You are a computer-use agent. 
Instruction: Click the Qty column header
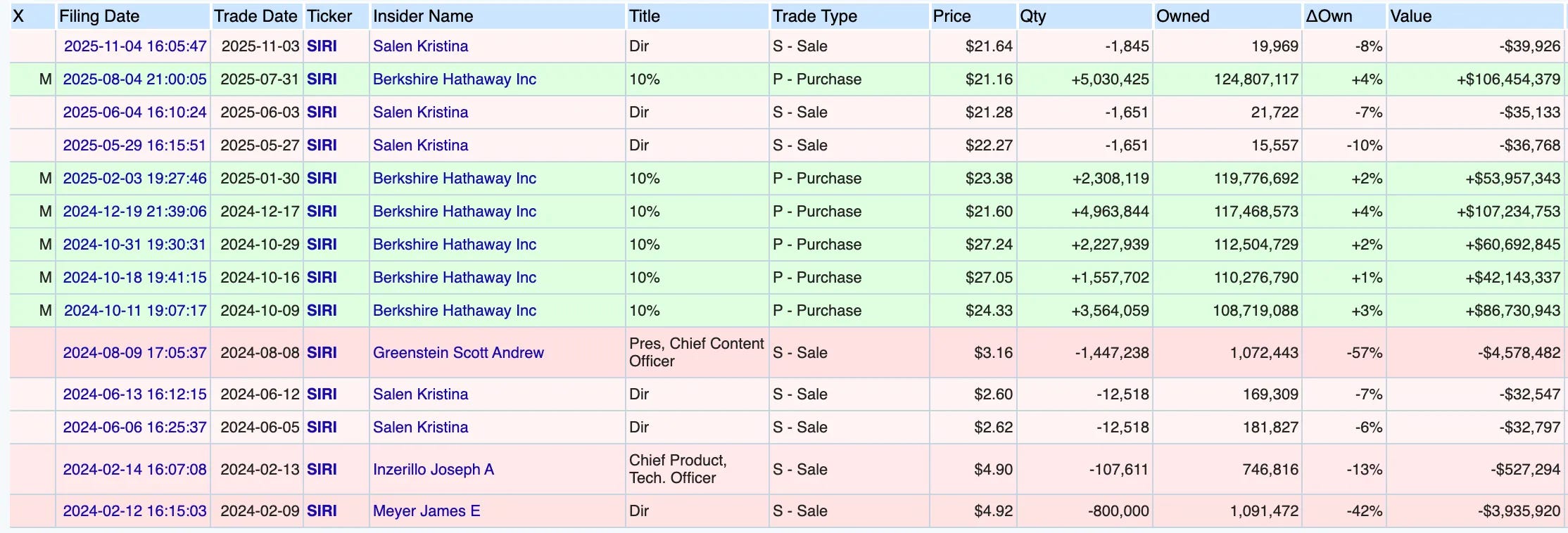(x=1032, y=16)
